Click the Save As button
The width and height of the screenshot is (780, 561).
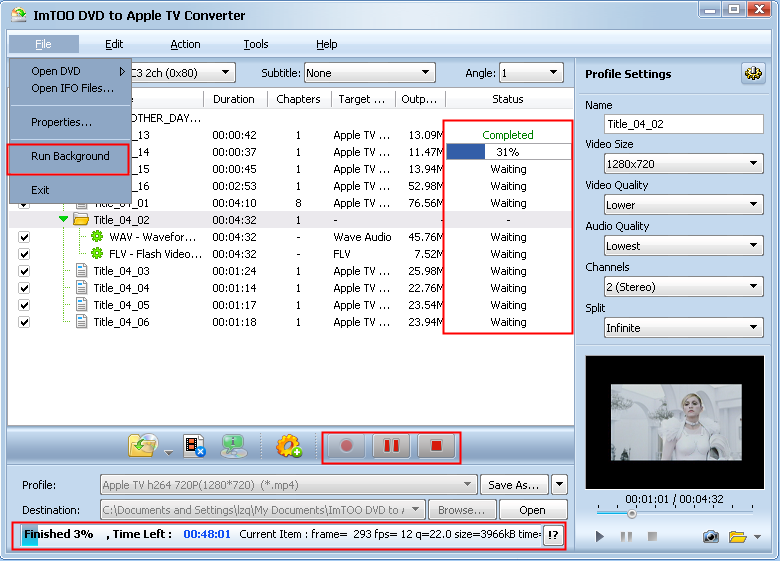tap(514, 484)
